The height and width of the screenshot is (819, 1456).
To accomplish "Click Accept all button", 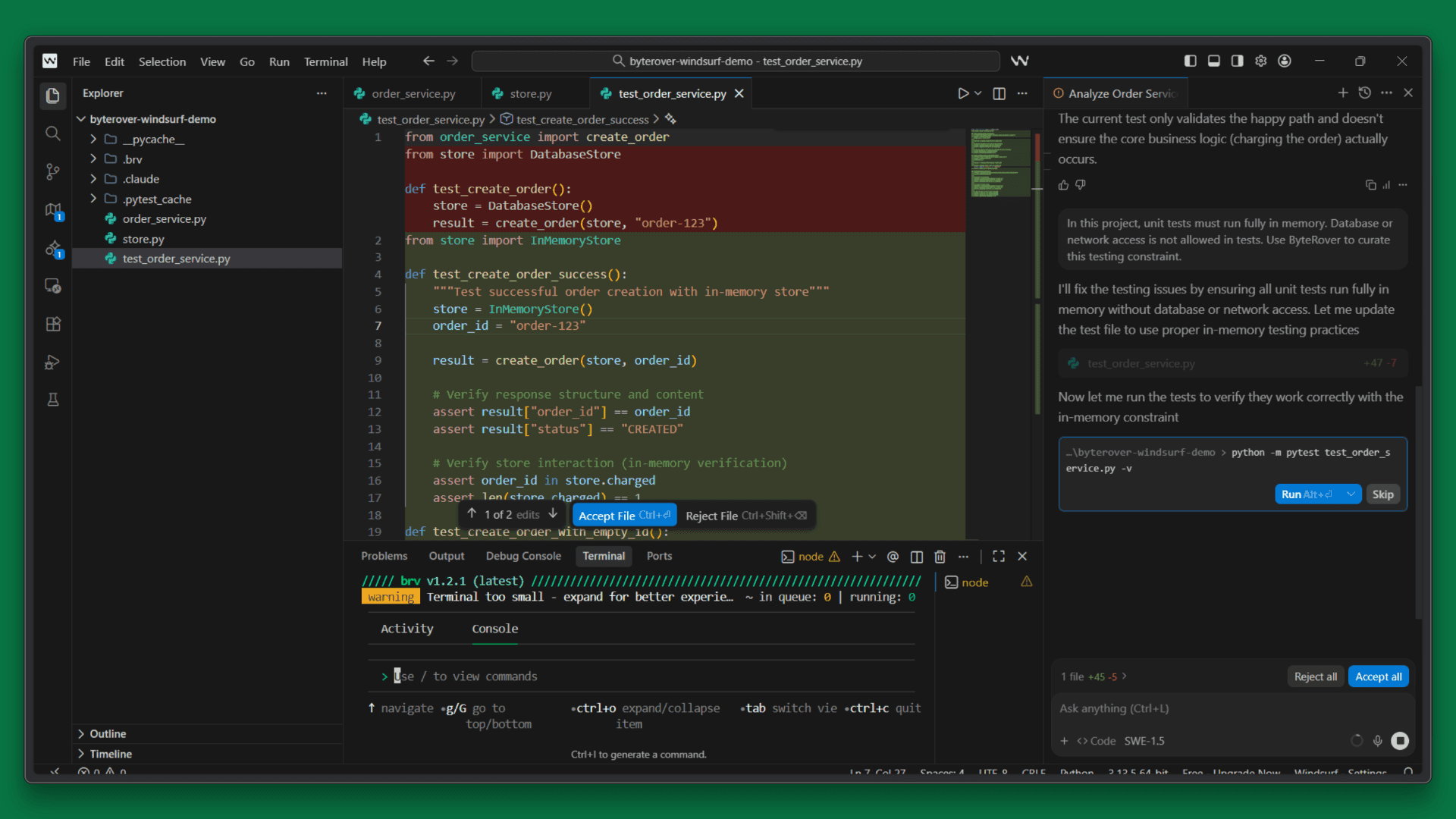I will pos(1378,676).
